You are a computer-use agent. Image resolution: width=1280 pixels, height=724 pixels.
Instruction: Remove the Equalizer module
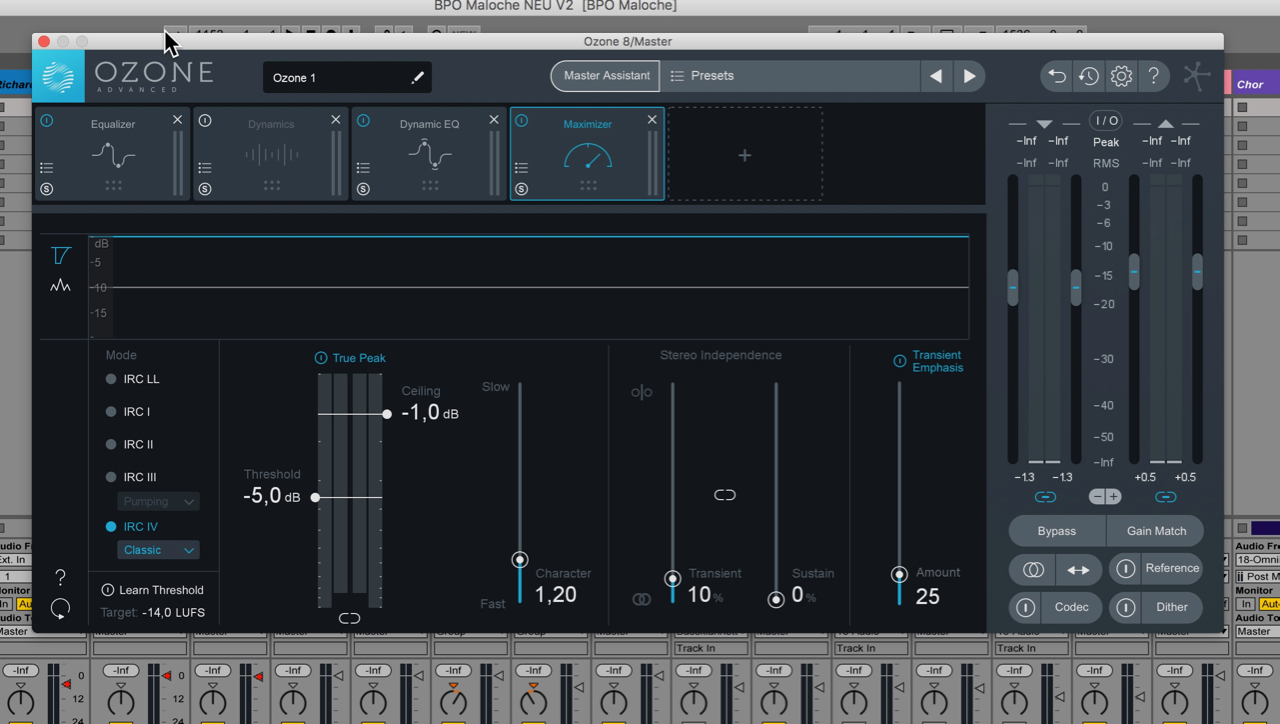[x=177, y=120]
